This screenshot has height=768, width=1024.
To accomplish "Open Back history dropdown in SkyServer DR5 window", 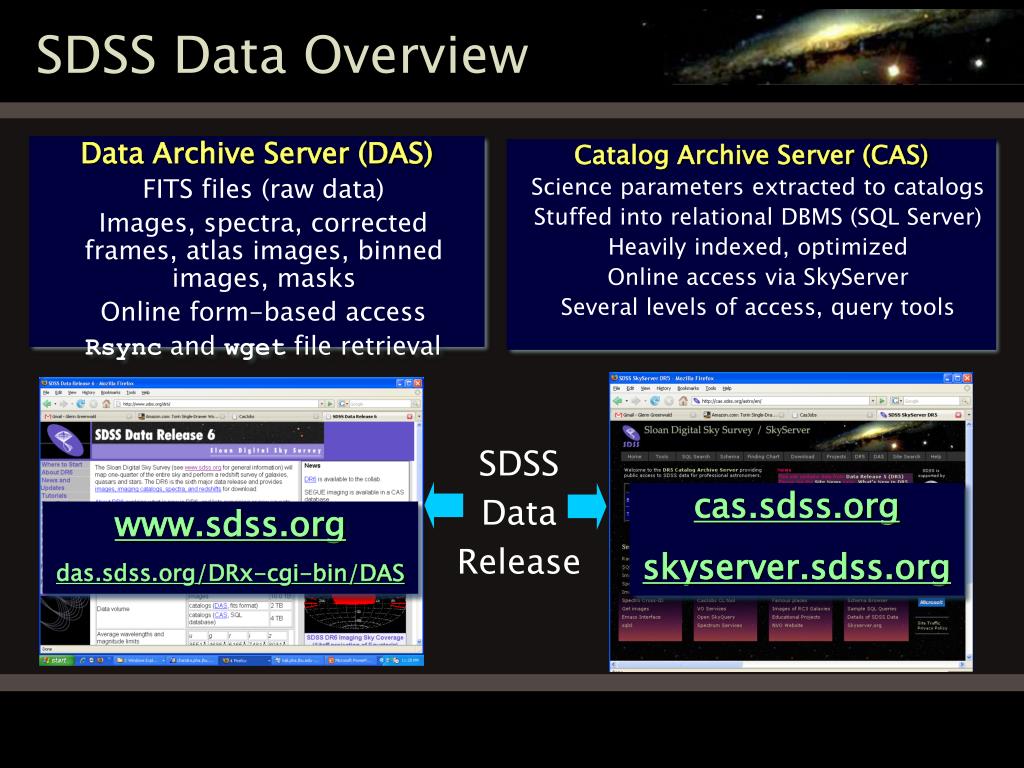I will click(627, 401).
